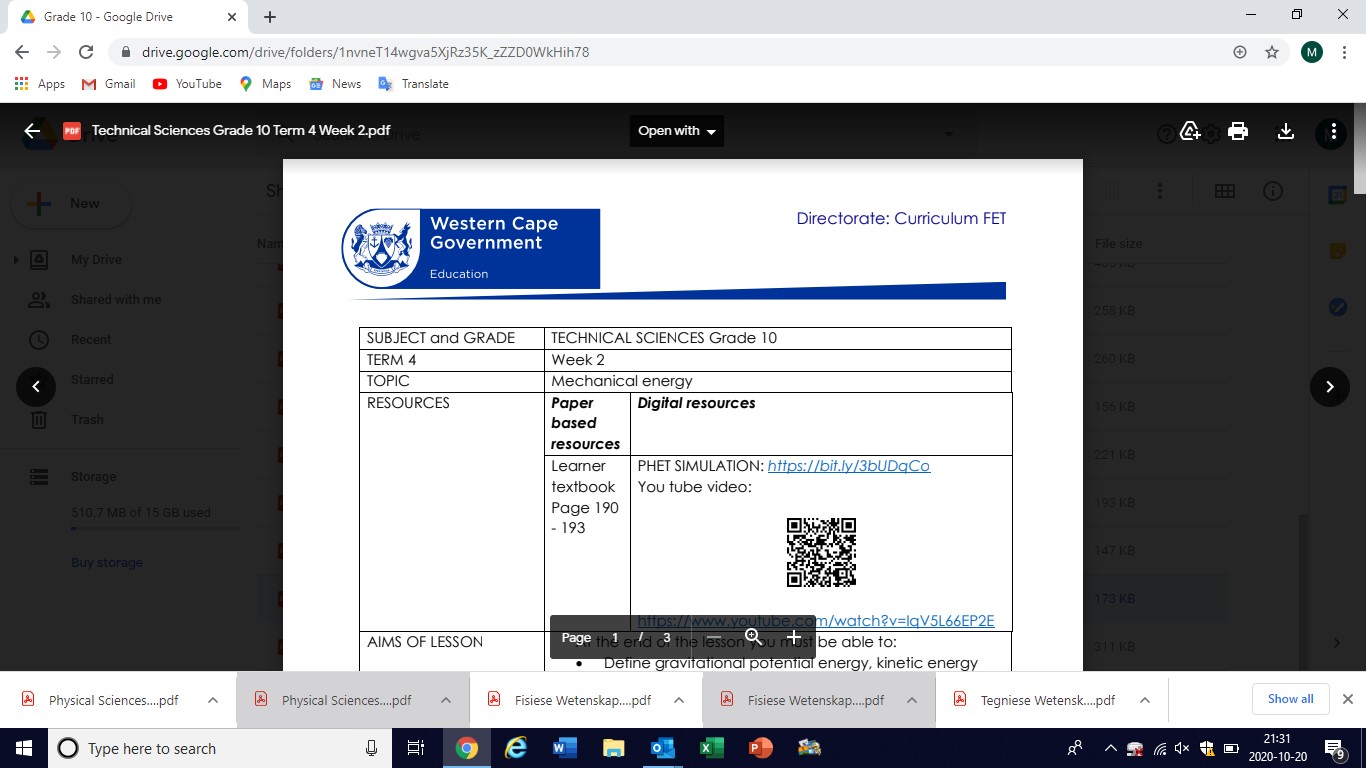Open a new browser tab
The image size is (1366, 768).
pos(270,17)
